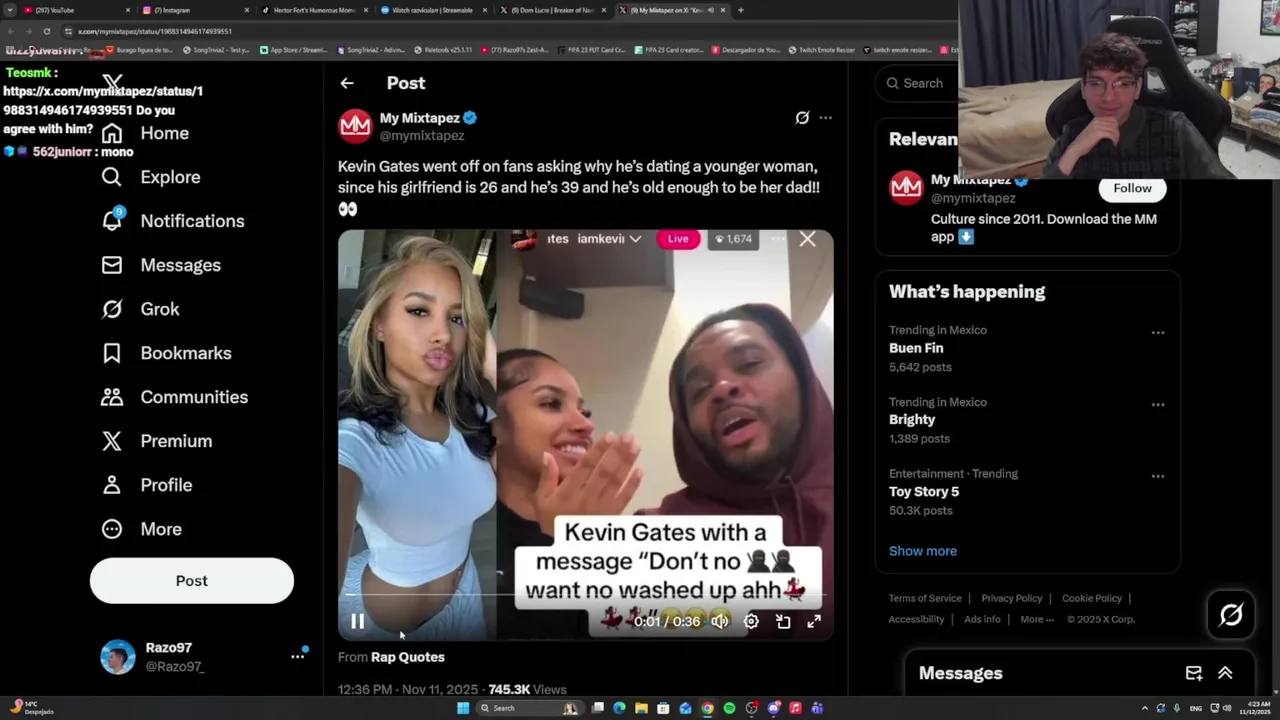
Task: Start a new message in Messages drawer
Action: [1194, 673]
